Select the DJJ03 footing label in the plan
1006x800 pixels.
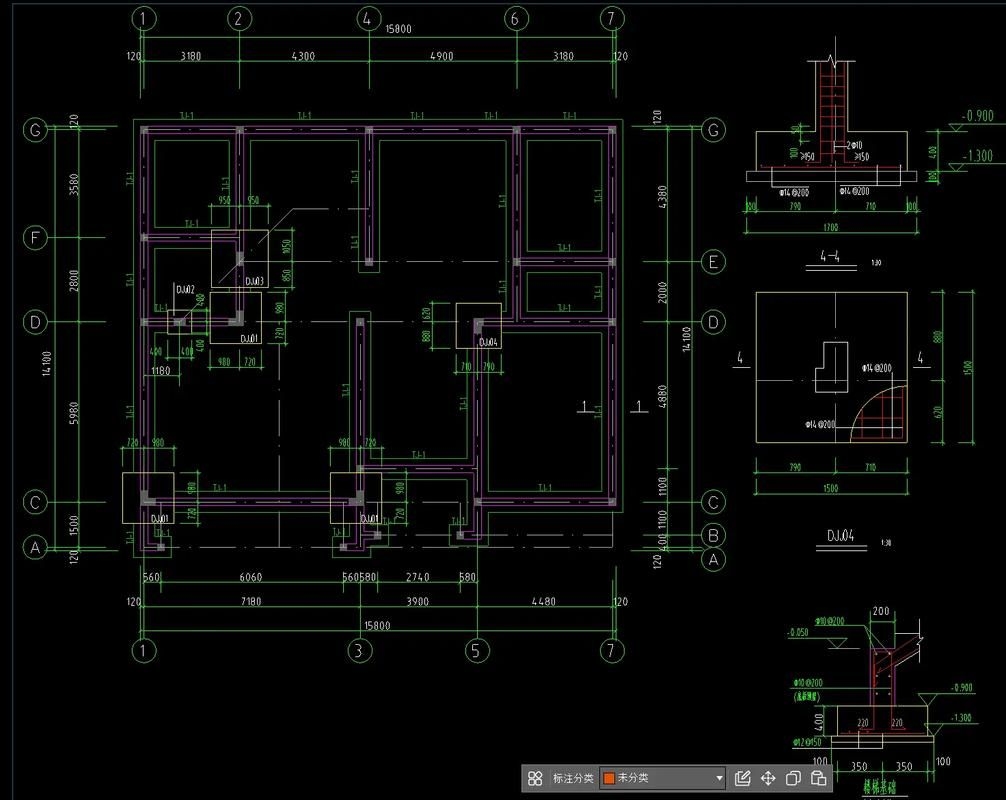point(254,281)
